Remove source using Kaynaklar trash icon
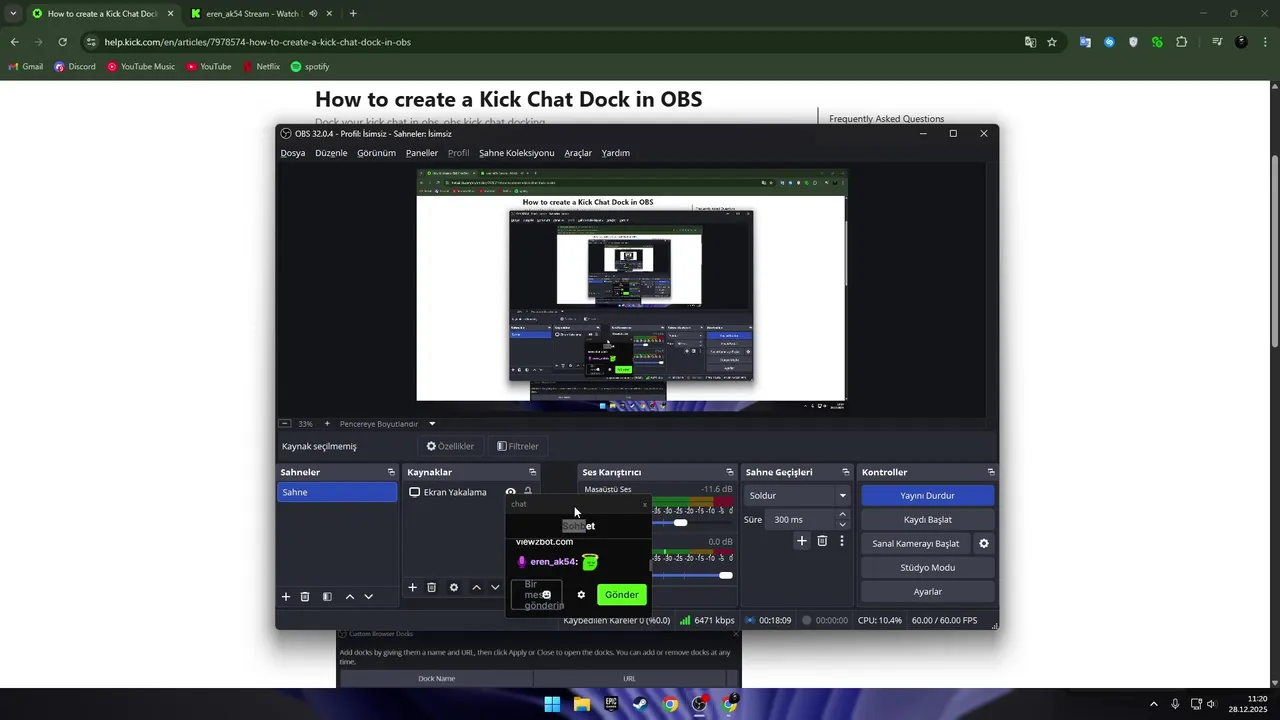 tap(431, 587)
